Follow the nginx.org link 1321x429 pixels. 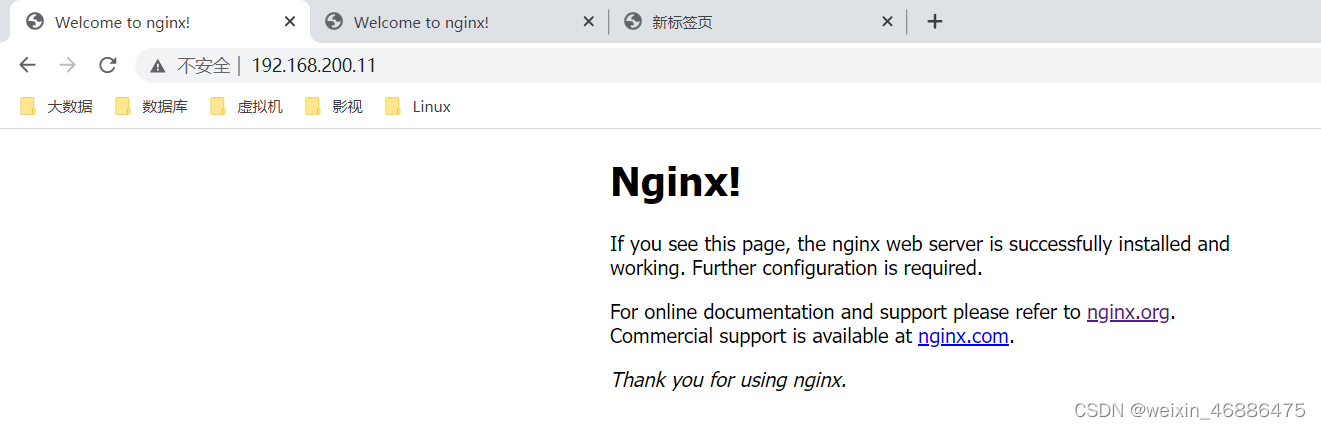[1128, 312]
